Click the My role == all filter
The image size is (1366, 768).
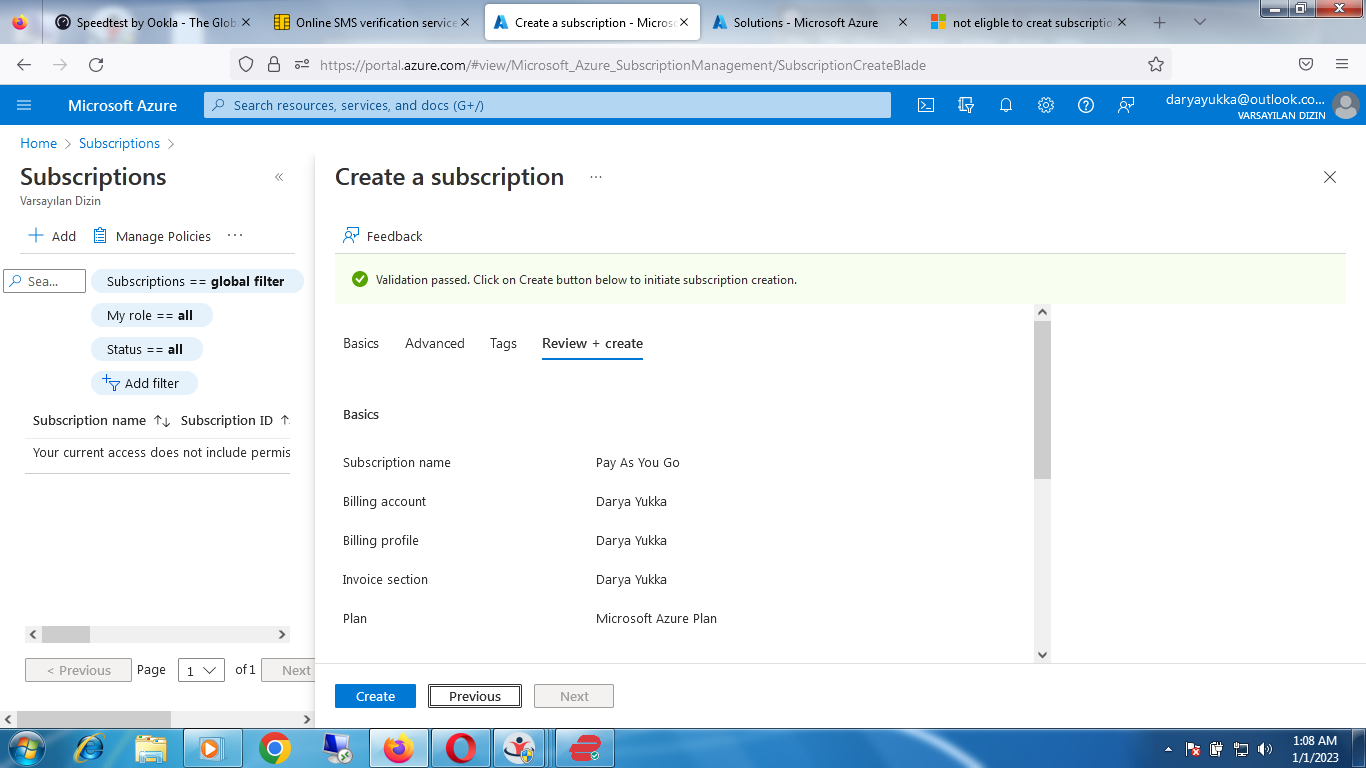(151, 315)
